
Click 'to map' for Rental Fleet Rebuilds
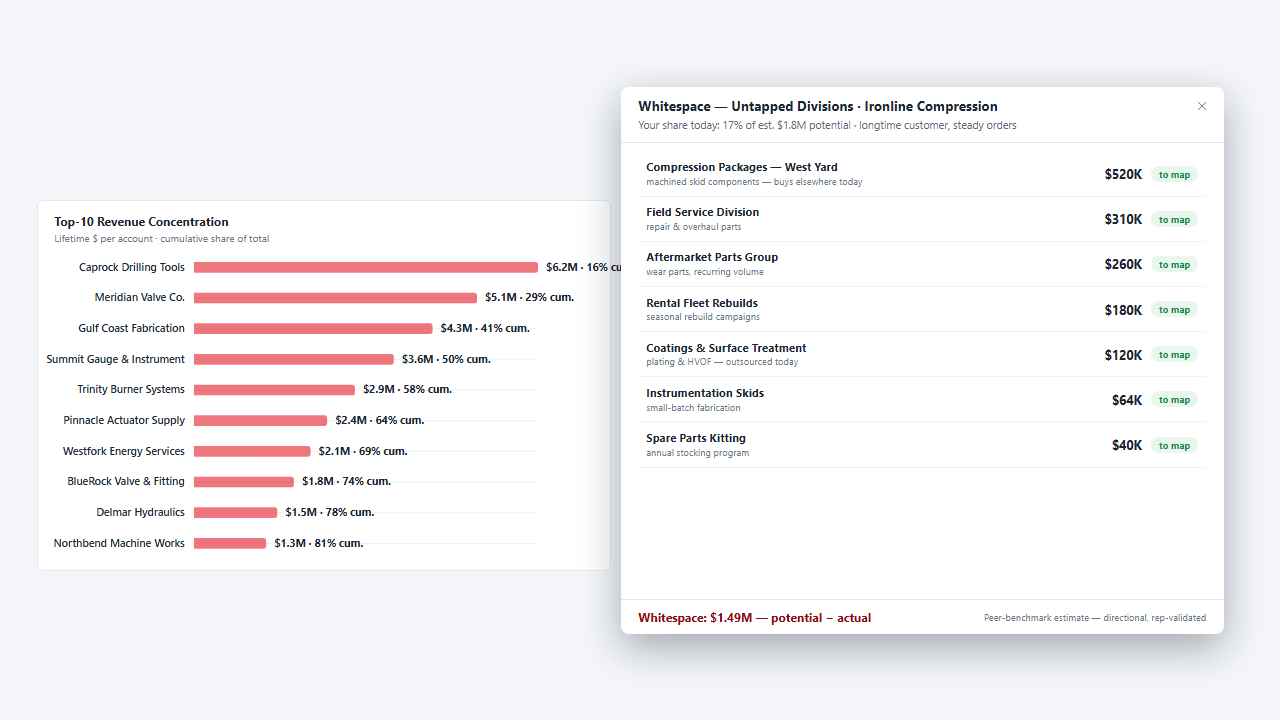(x=1174, y=310)
